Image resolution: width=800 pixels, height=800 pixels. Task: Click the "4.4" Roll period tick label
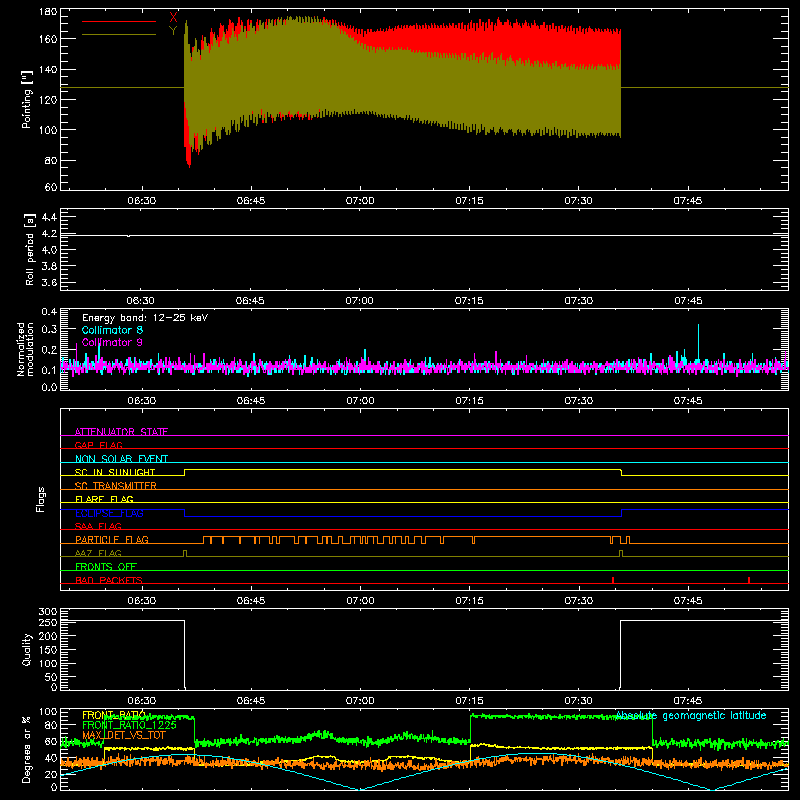pos(48,217)
